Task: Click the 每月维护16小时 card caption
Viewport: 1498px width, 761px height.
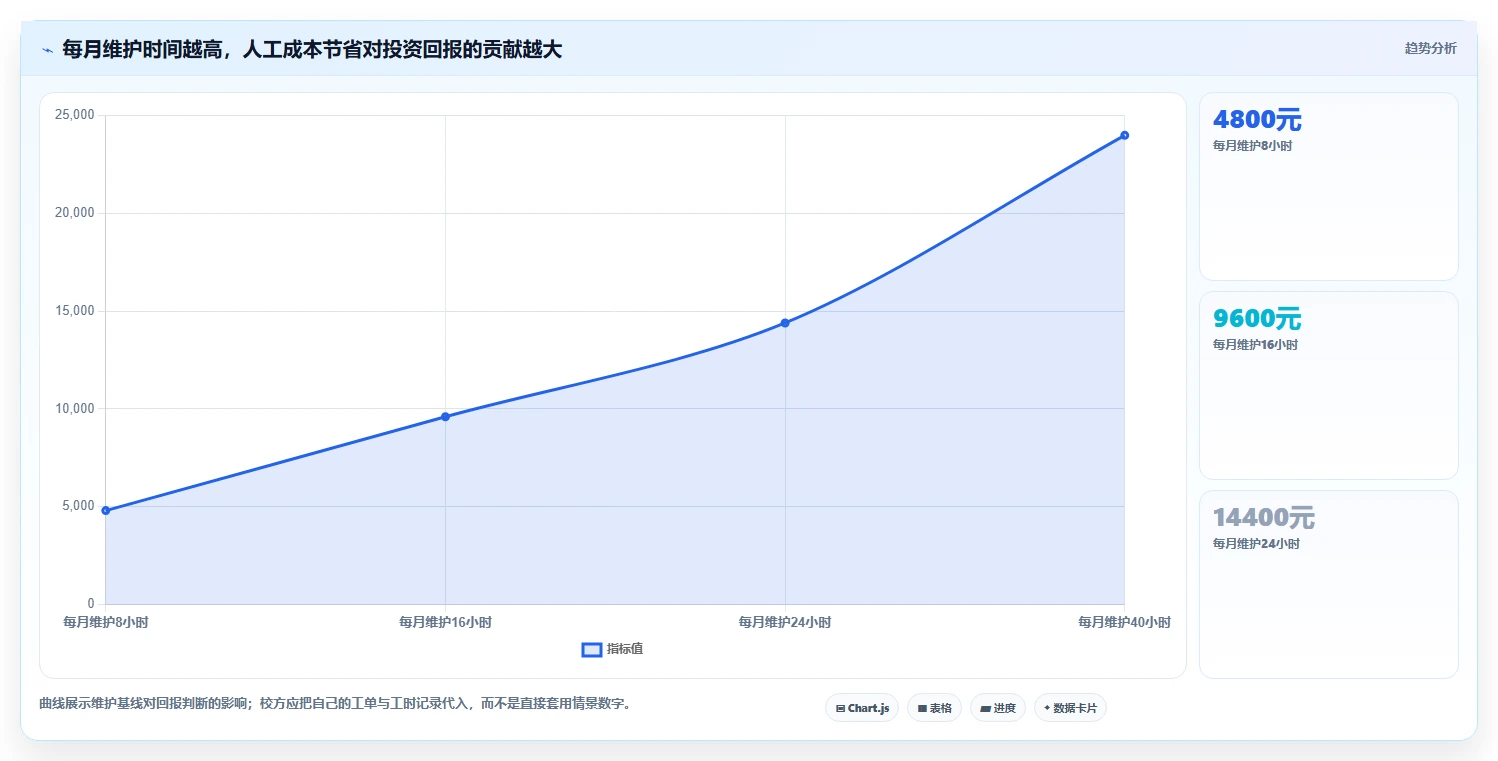Action: (1255, 345)
